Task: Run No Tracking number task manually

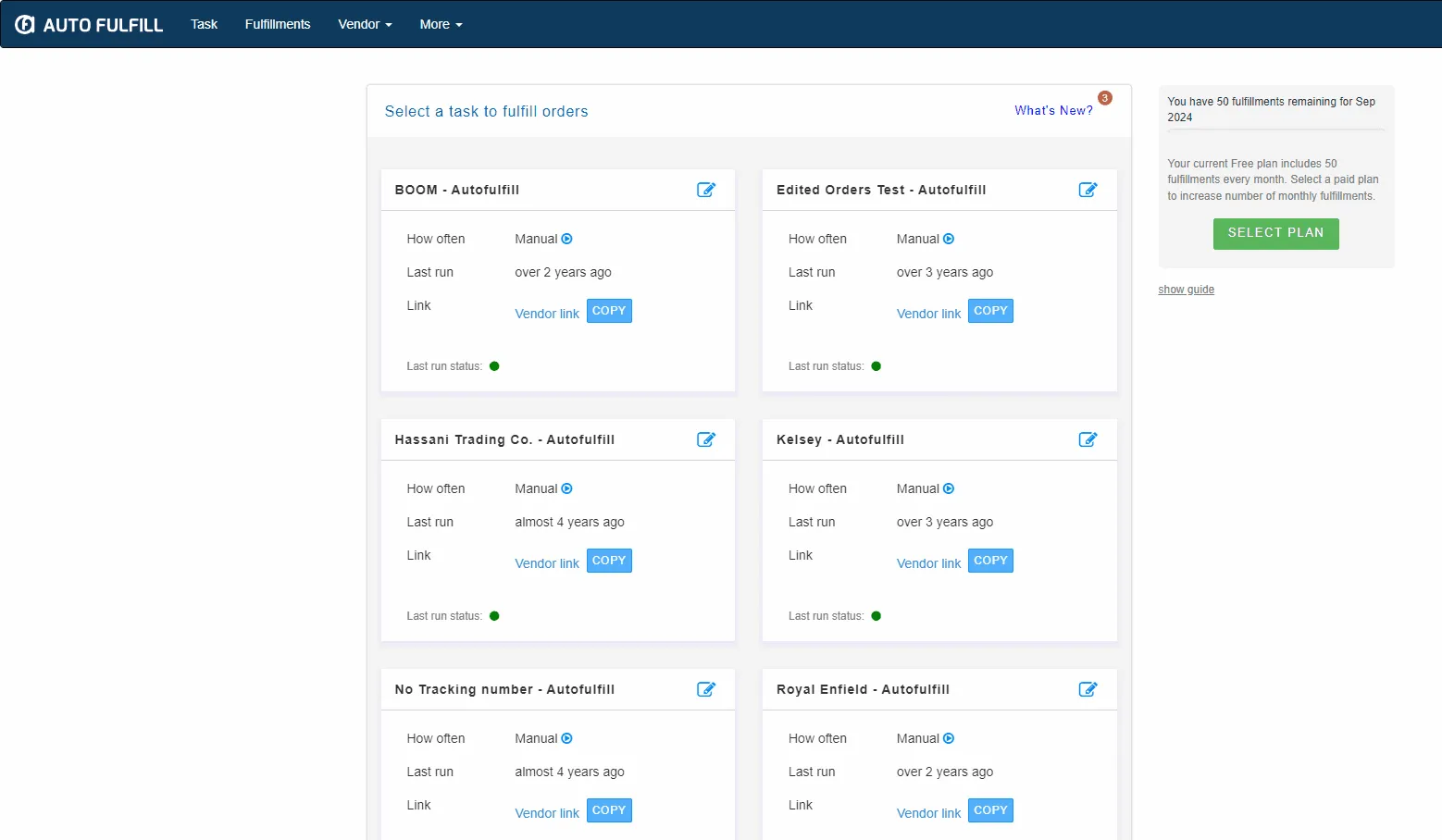Action: coord(567,738)
